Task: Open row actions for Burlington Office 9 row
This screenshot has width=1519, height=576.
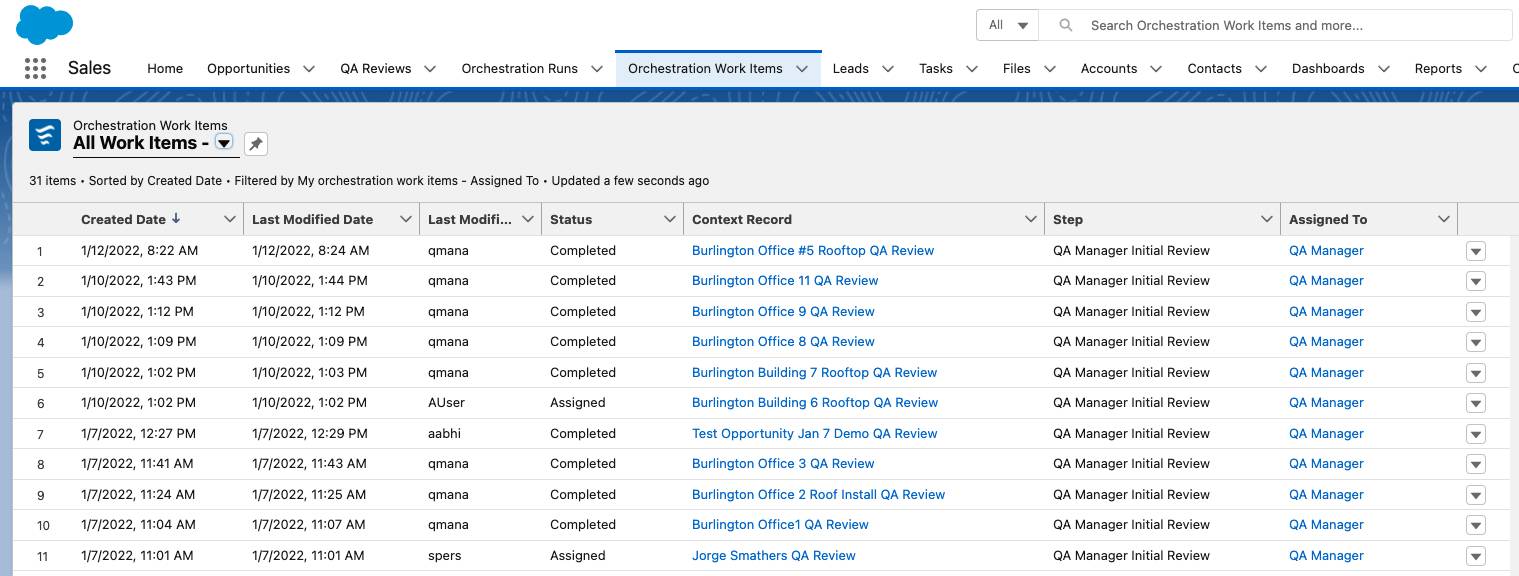Action: 1475,312
